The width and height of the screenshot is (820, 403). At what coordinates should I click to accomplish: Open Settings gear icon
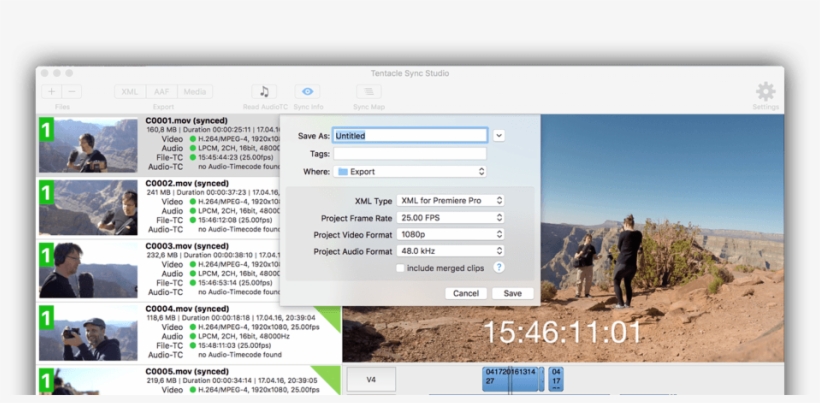(766, 91)
